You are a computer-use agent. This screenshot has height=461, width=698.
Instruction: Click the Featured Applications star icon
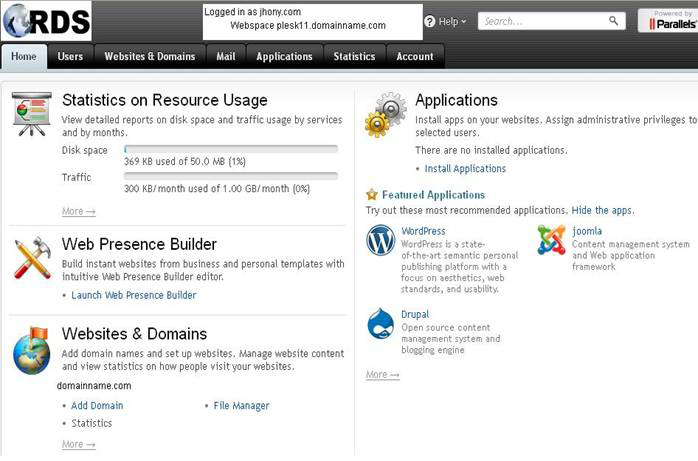pyautogui.click(x=372, y=194)
